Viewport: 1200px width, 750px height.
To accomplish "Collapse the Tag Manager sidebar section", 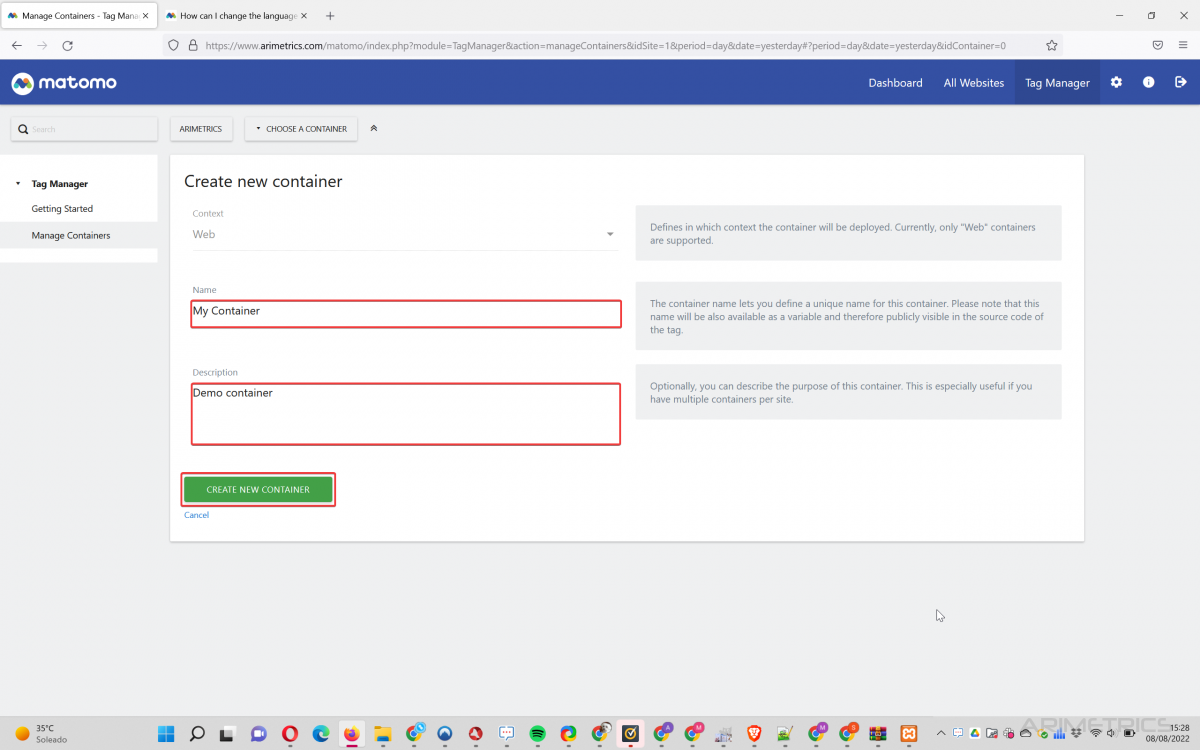I will pyautogui.click(x=18, y=184).
